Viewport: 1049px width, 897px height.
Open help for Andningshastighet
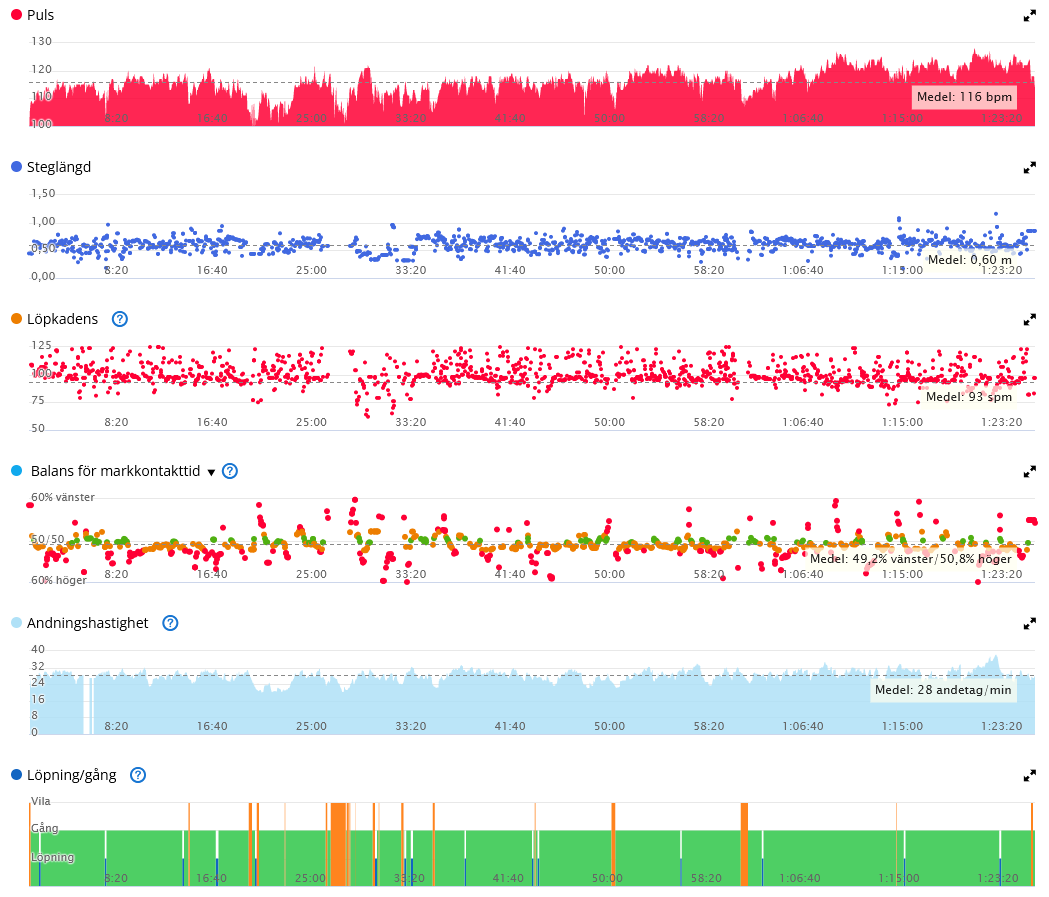(171, 623)
